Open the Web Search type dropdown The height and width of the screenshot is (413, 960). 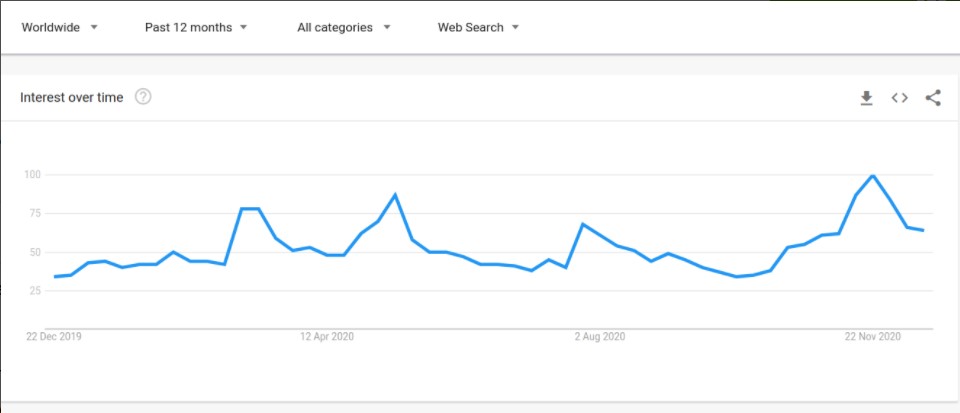[478, 27]
